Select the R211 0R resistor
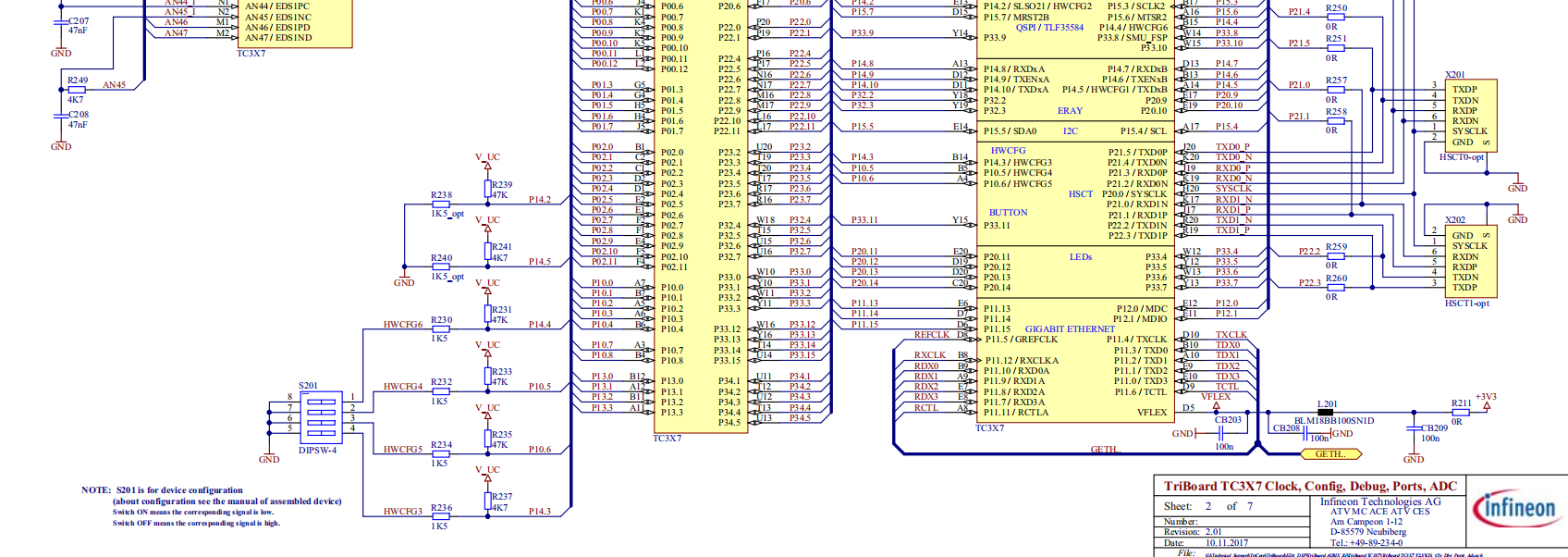Viewport: 1568px width, 557px height. pyautogui.click(x=1461, y=412)
